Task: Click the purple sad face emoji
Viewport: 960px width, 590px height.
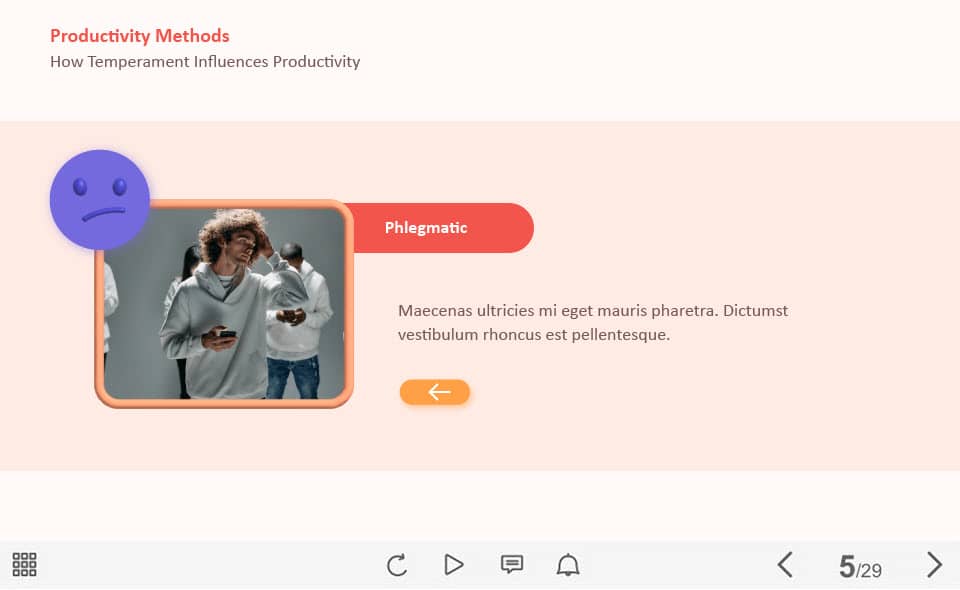Action: click(x=100, y=200)
